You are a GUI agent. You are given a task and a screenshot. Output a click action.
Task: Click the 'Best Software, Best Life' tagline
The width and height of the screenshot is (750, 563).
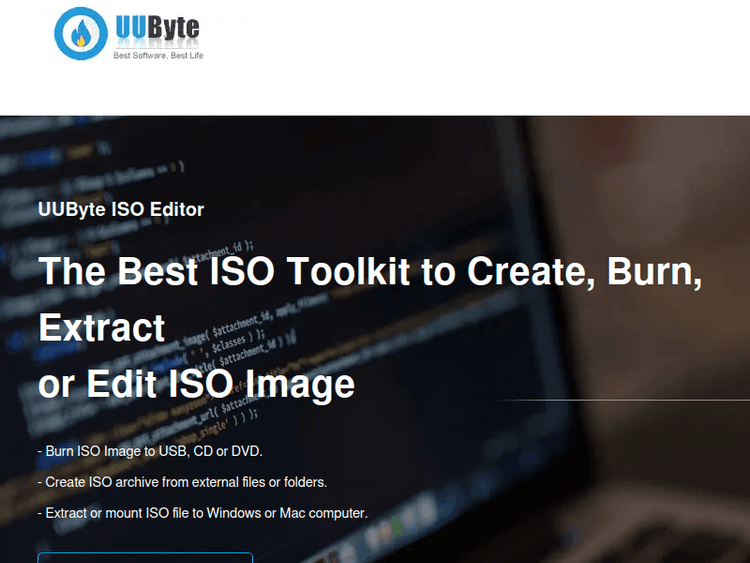tap(158, 55)
